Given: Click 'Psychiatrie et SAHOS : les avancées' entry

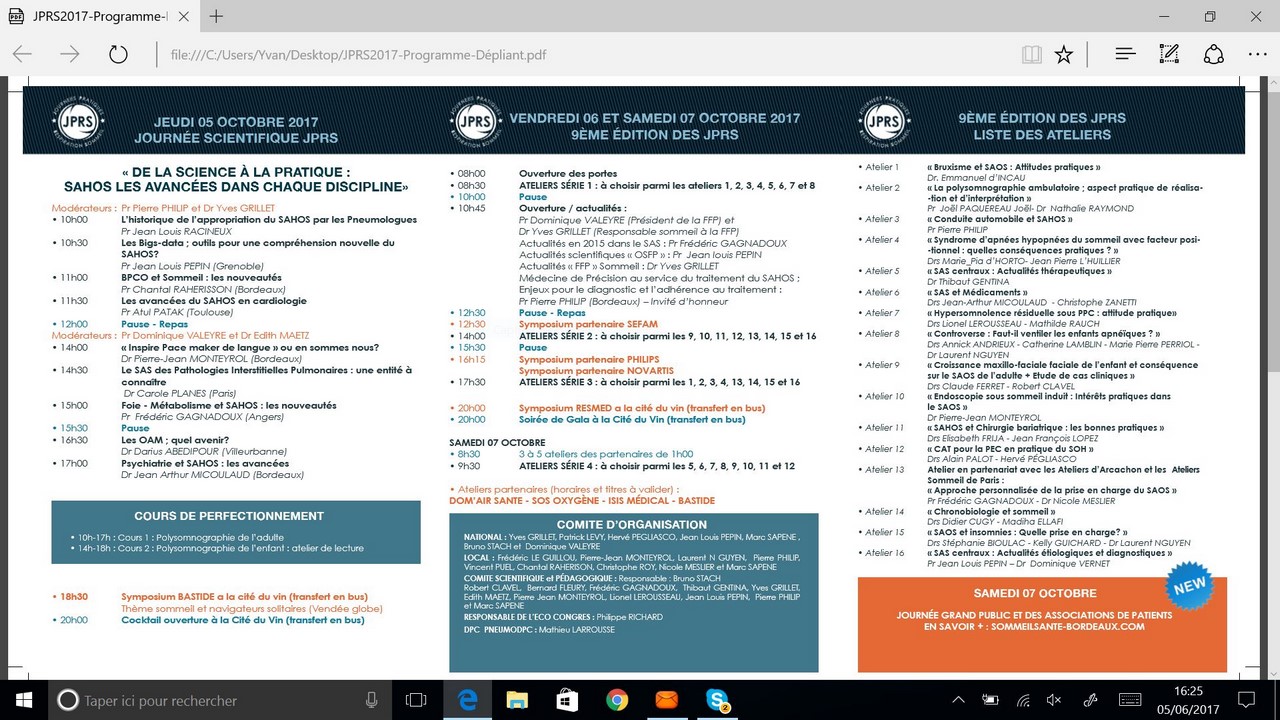Looking at the screenshot, I should 205,463.
